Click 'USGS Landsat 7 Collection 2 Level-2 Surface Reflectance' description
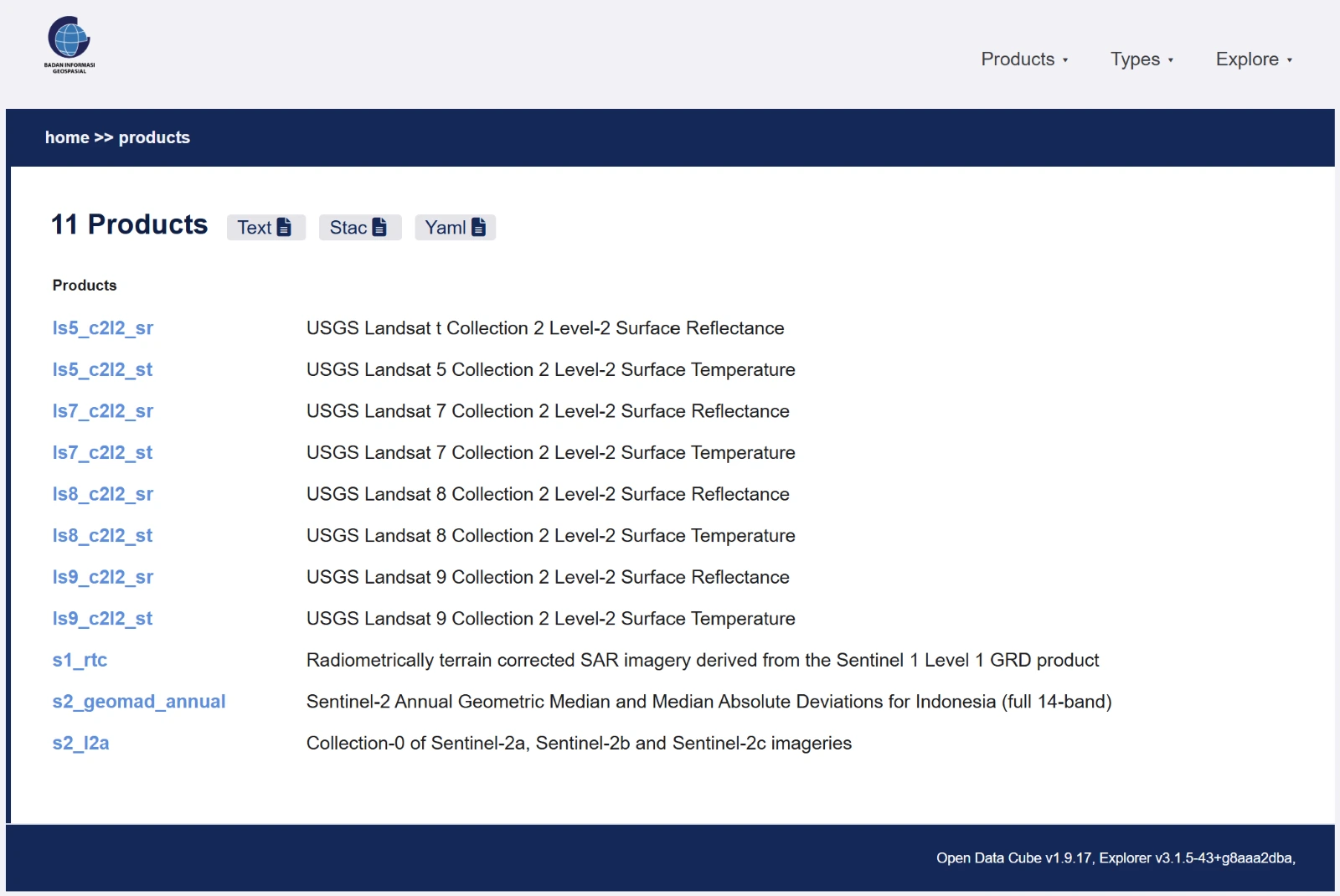Screen dimensions: 1340x896 [548, 411]
